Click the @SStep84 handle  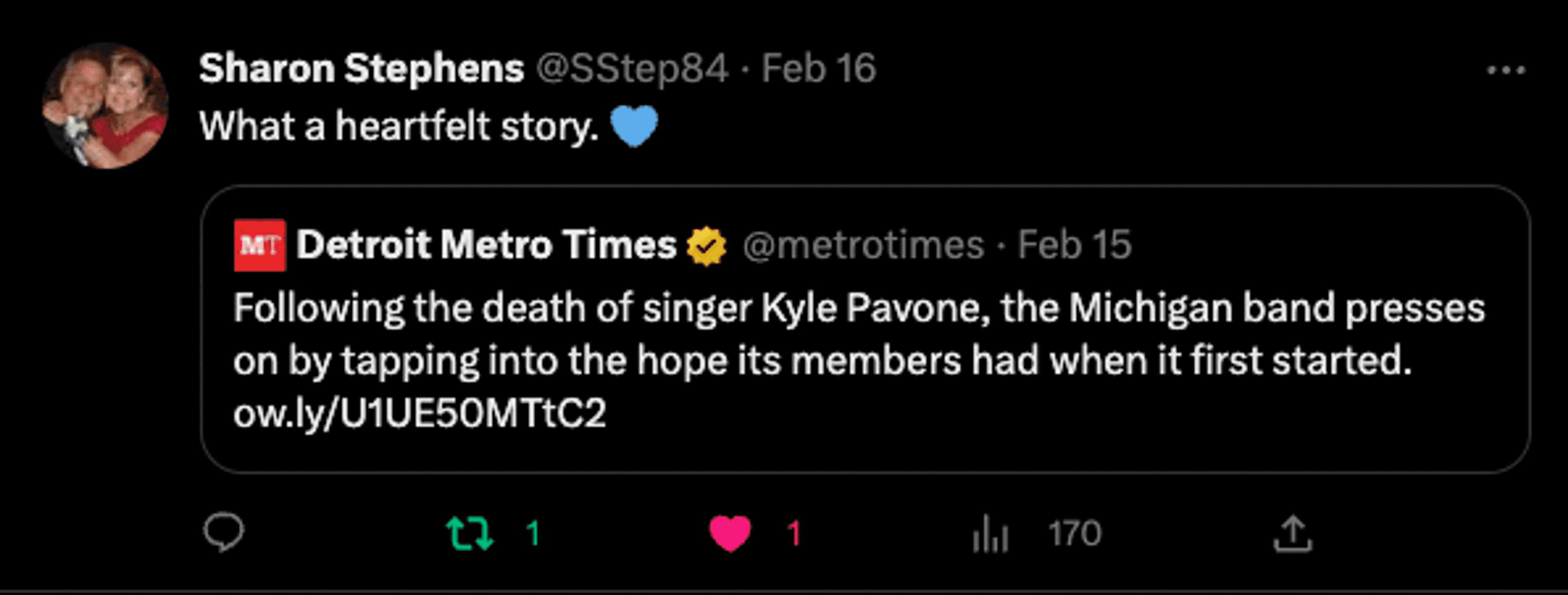tap(632, 68)
